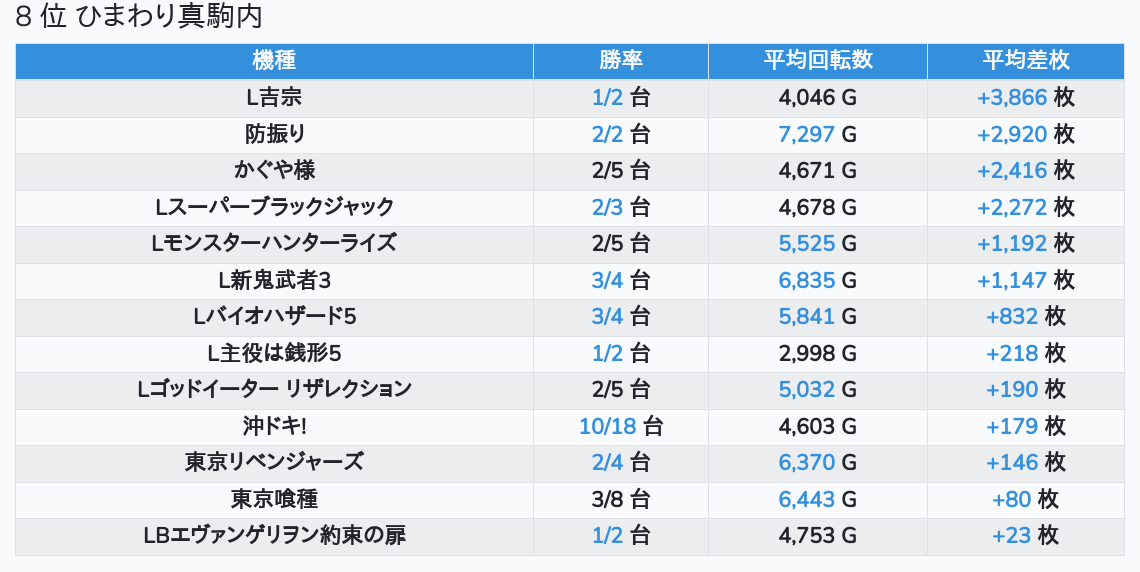
Task: Select the 防振り machine name cell
Action: [274, 134]
